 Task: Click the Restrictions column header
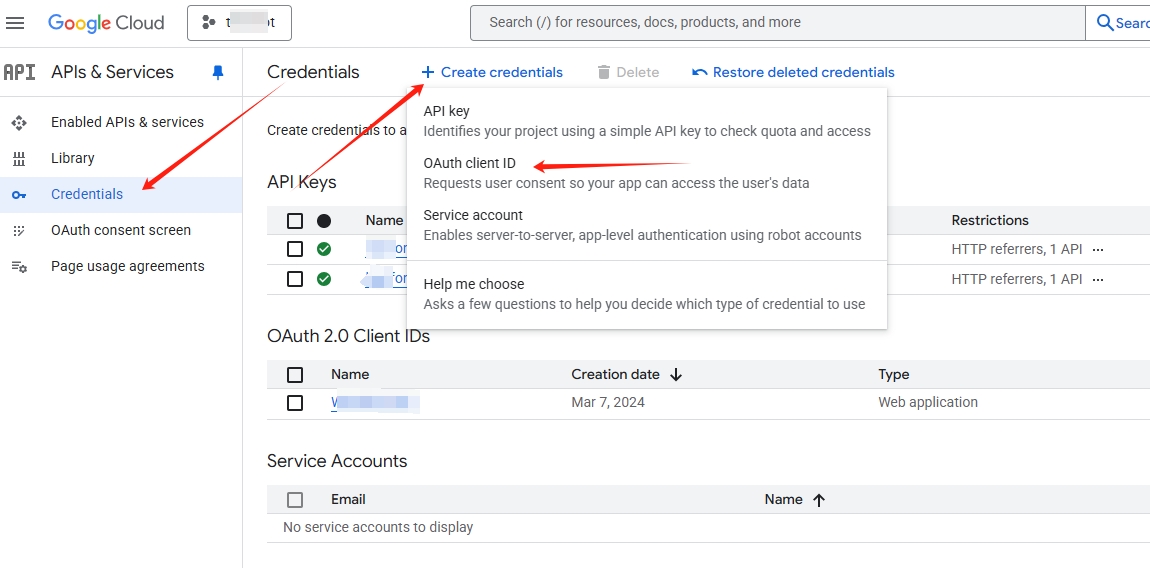pos(990,220)
